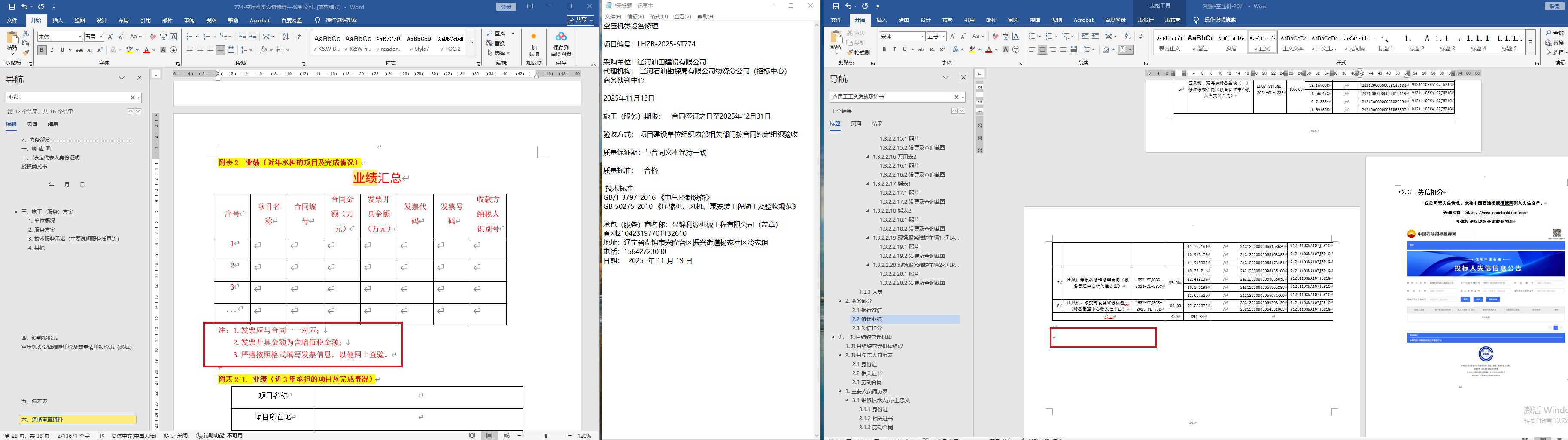
Task: Switch to the 表设计 tab in the right Word window
Action: click(x=1146, y=20)
